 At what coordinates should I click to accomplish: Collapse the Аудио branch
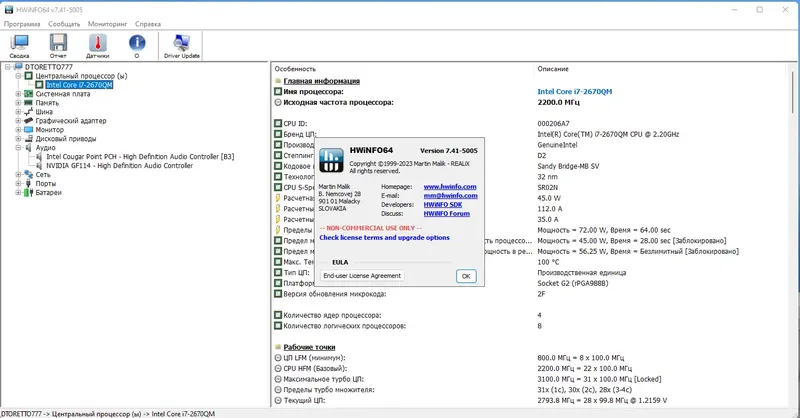pyautogui.click(x=18, y=147)
